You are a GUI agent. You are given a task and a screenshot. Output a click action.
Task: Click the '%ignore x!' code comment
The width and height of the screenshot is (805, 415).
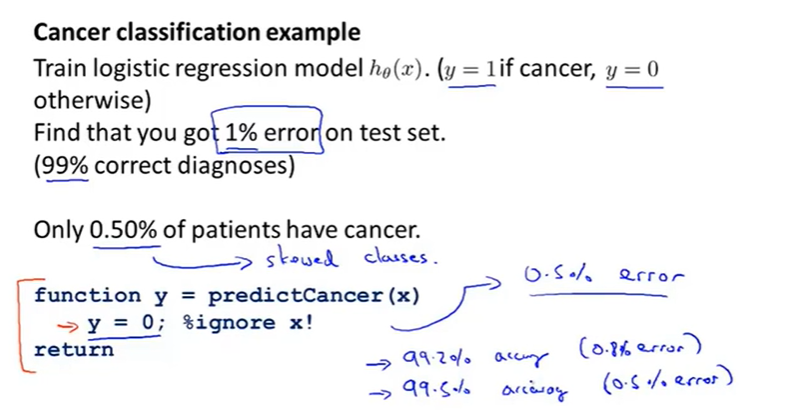tap(248, 323)
